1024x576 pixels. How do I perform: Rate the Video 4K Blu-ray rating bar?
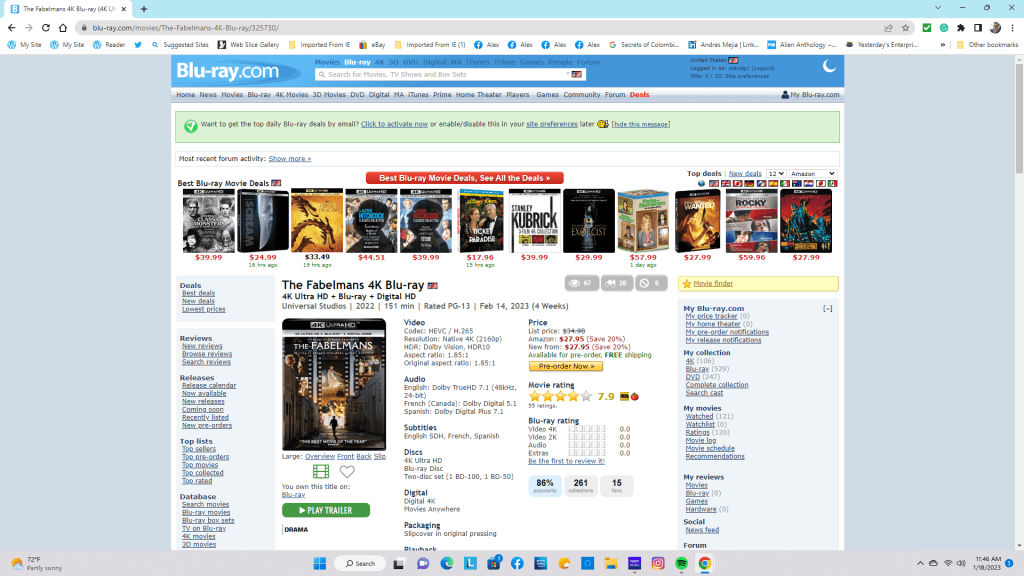587,429
